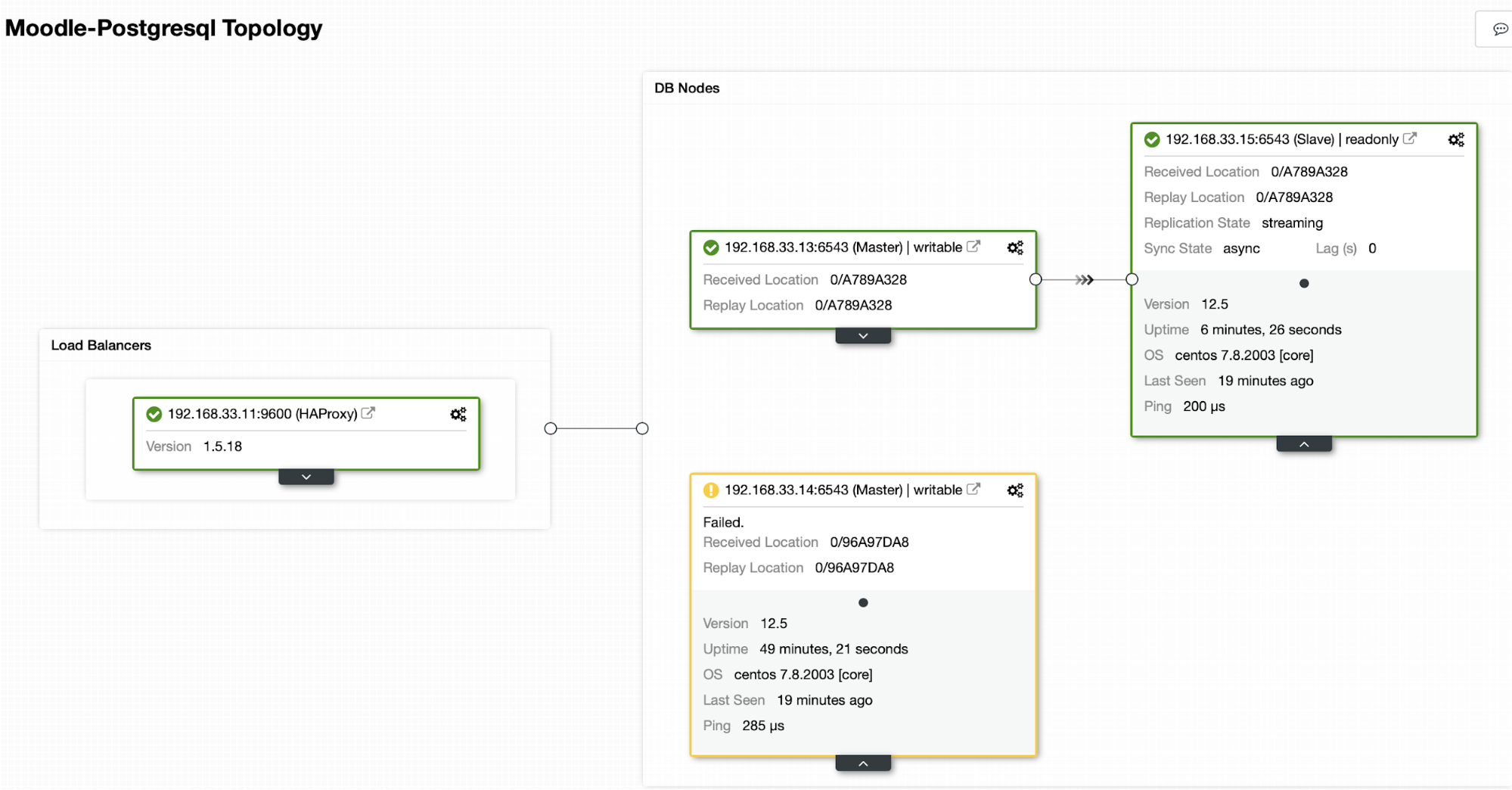
Task: Click Lag (s) value 0
Action: point(1372,248)
